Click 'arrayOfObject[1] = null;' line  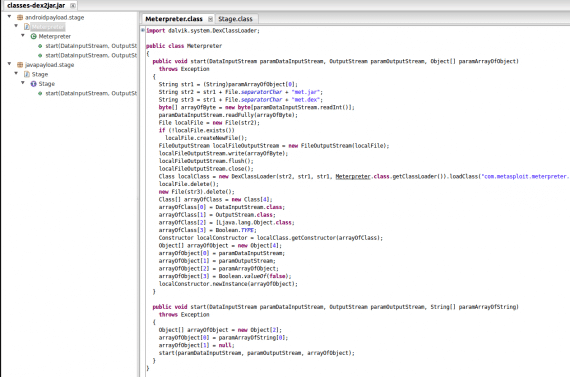(x=197, y=345)
